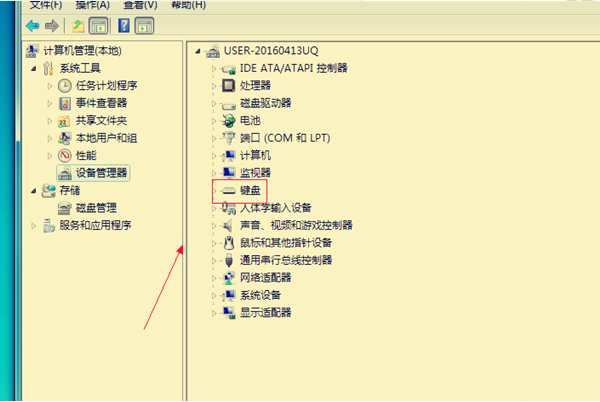Screen dimensions: 600x402
Task: Expand the 显示适配器 device category
Action: (213, 312)
